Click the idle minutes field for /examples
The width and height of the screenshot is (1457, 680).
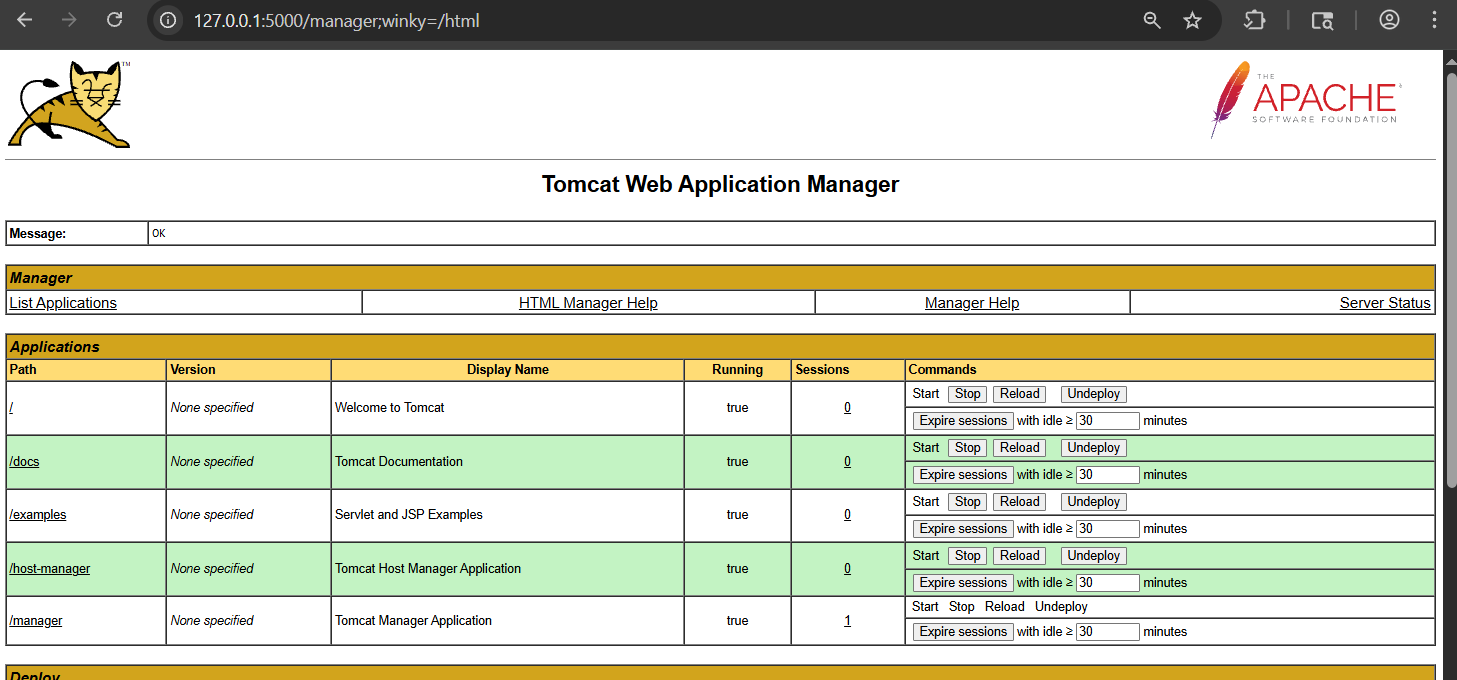point(1107,529)
